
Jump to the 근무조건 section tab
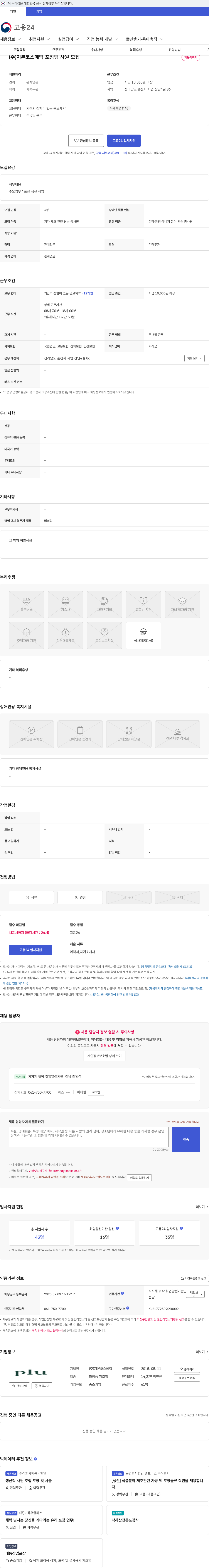point(58,50)
